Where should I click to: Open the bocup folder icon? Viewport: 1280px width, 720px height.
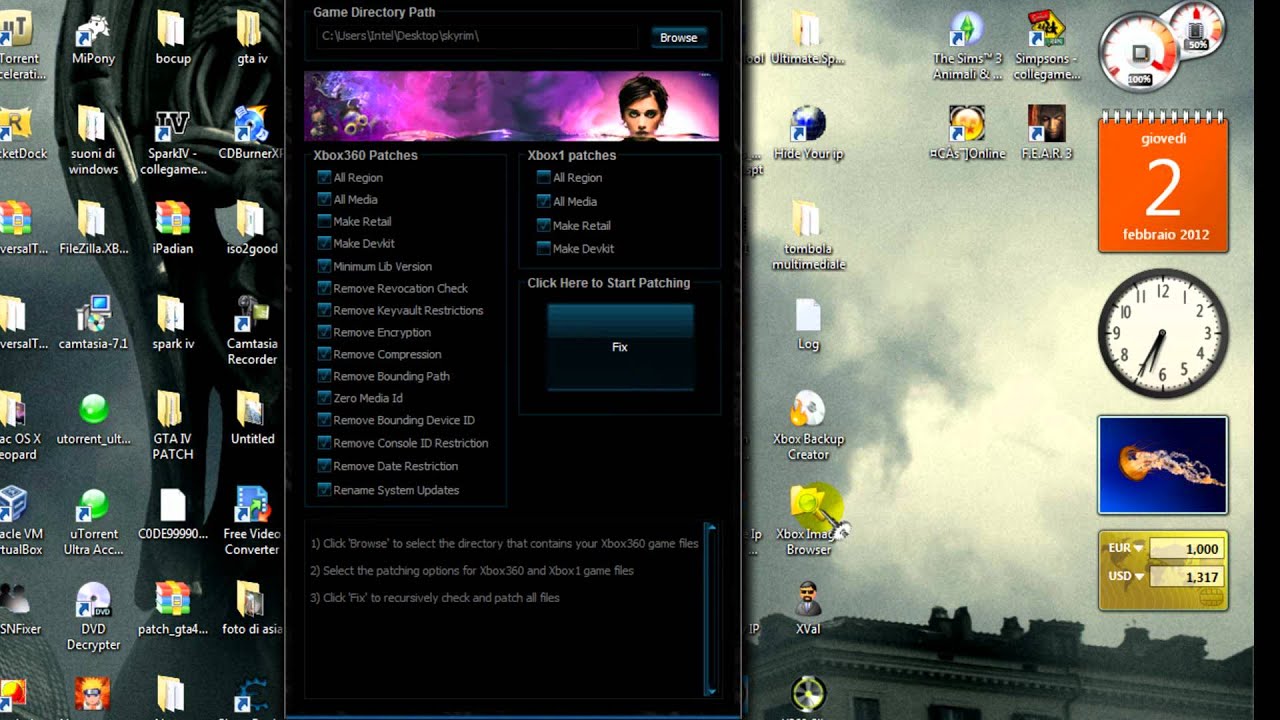point(173,37)
